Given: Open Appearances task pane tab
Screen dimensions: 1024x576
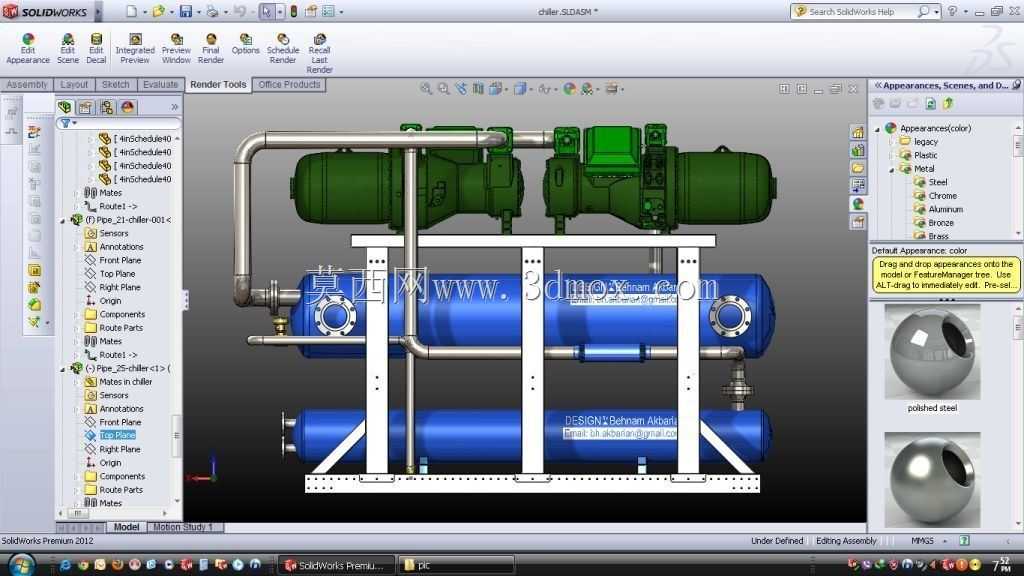Looking at the screenshot, I should [x=857, y=204].
